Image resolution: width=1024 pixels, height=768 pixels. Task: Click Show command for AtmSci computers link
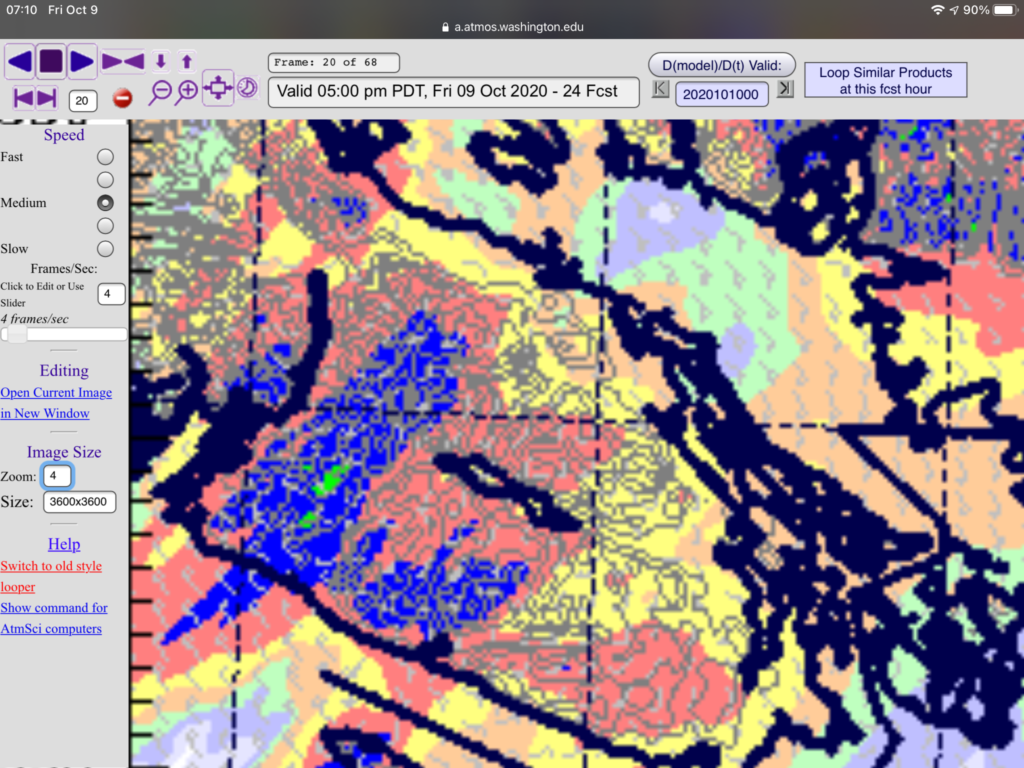click(54, 618)
